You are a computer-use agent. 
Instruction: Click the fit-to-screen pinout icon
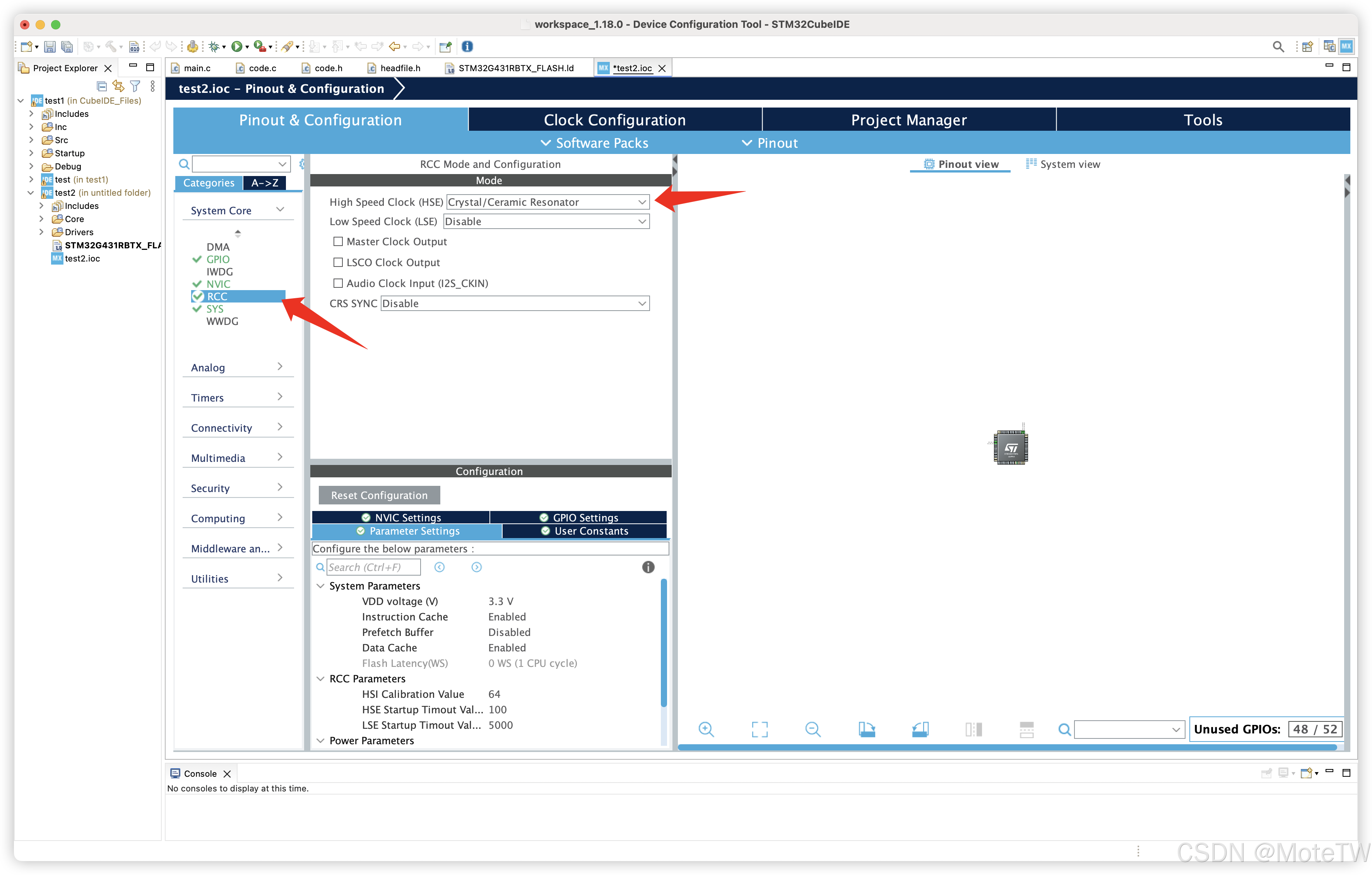(760, 729)
